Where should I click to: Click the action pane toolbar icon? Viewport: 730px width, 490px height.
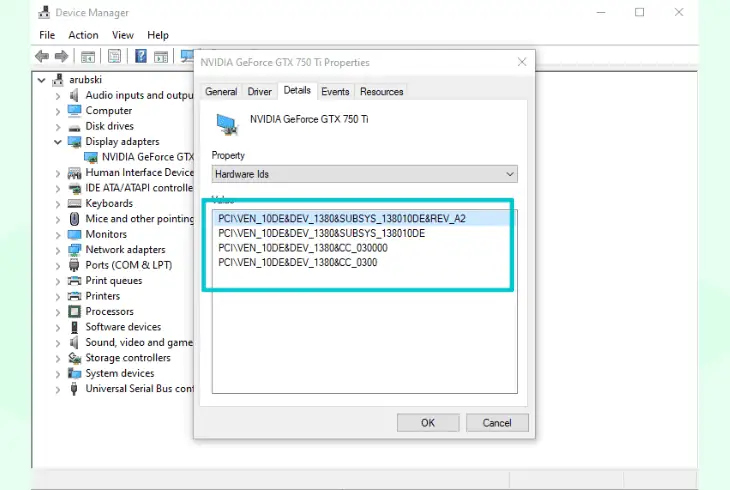(x=161, y=57)
